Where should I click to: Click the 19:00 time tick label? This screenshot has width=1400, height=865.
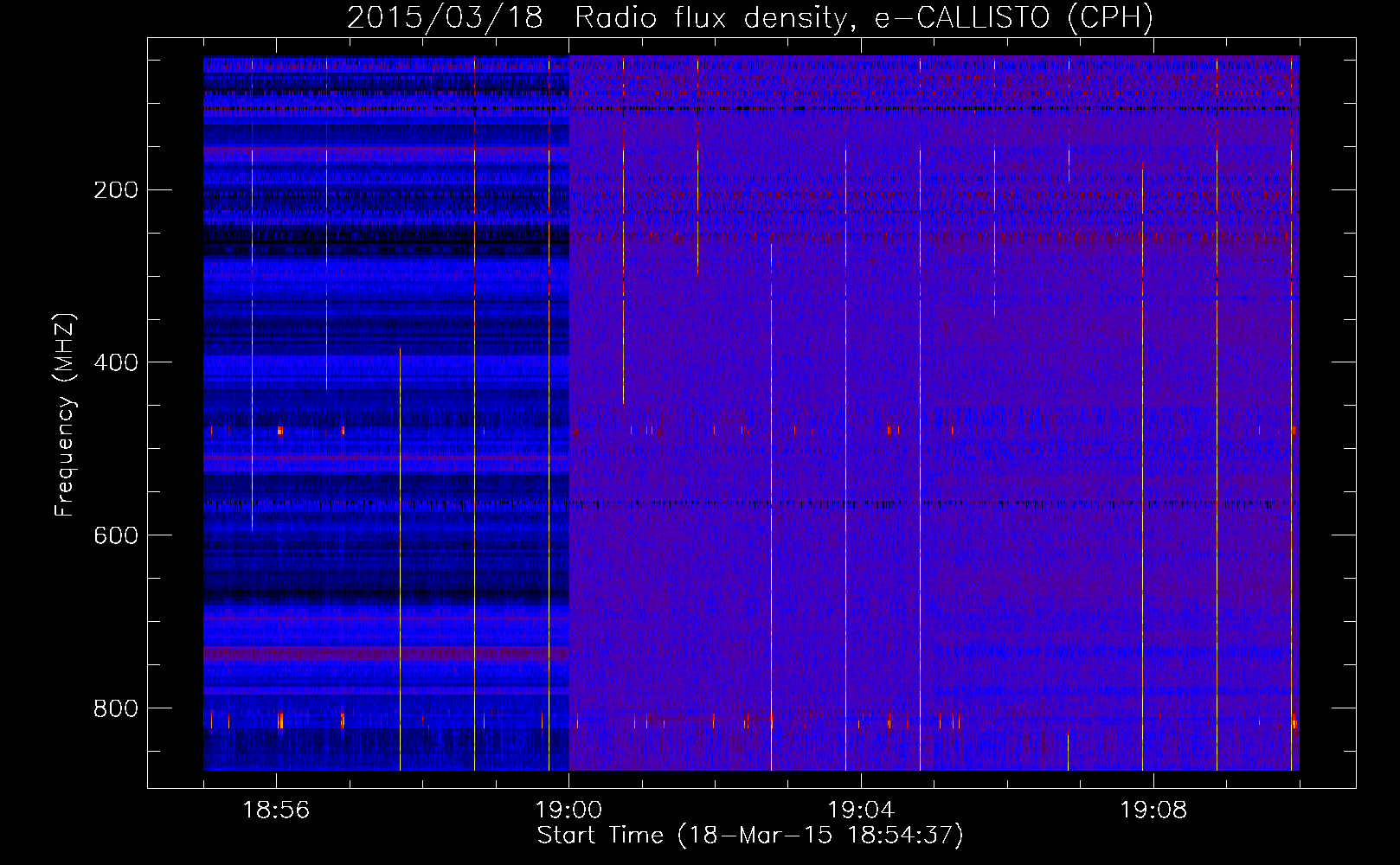coord(568,811)
